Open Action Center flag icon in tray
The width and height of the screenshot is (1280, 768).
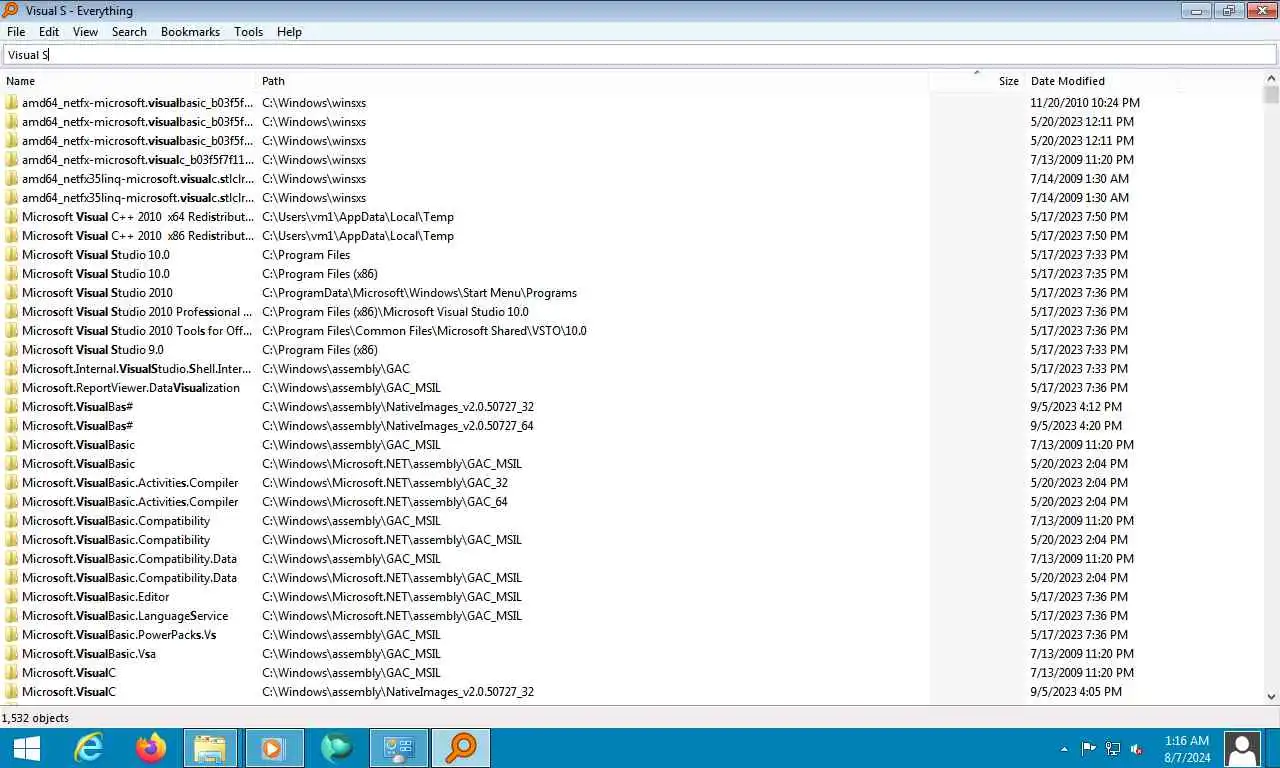click(x=1089, y=748)
